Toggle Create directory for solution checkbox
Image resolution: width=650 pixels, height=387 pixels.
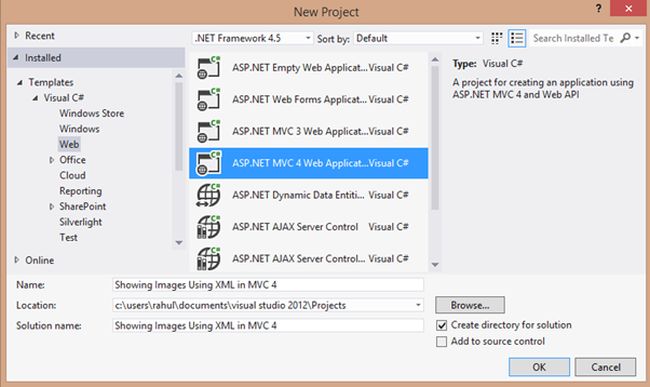point(441,325)
